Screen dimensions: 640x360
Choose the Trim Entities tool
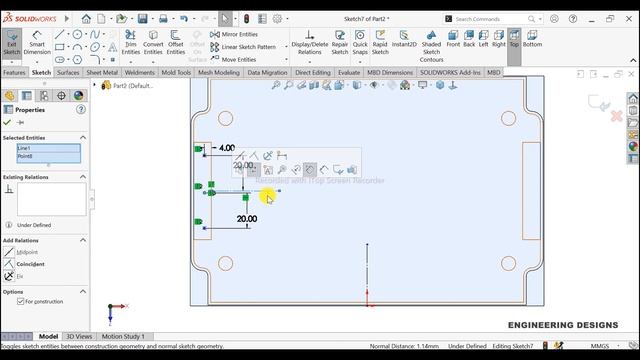[x=131, y=43]
